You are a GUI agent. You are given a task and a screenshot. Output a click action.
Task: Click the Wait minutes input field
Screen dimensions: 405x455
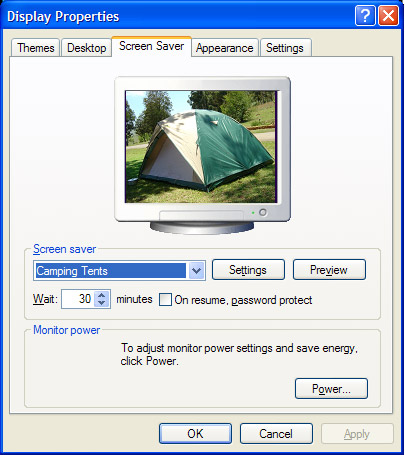pyautogui.click(x=78, y=299)
